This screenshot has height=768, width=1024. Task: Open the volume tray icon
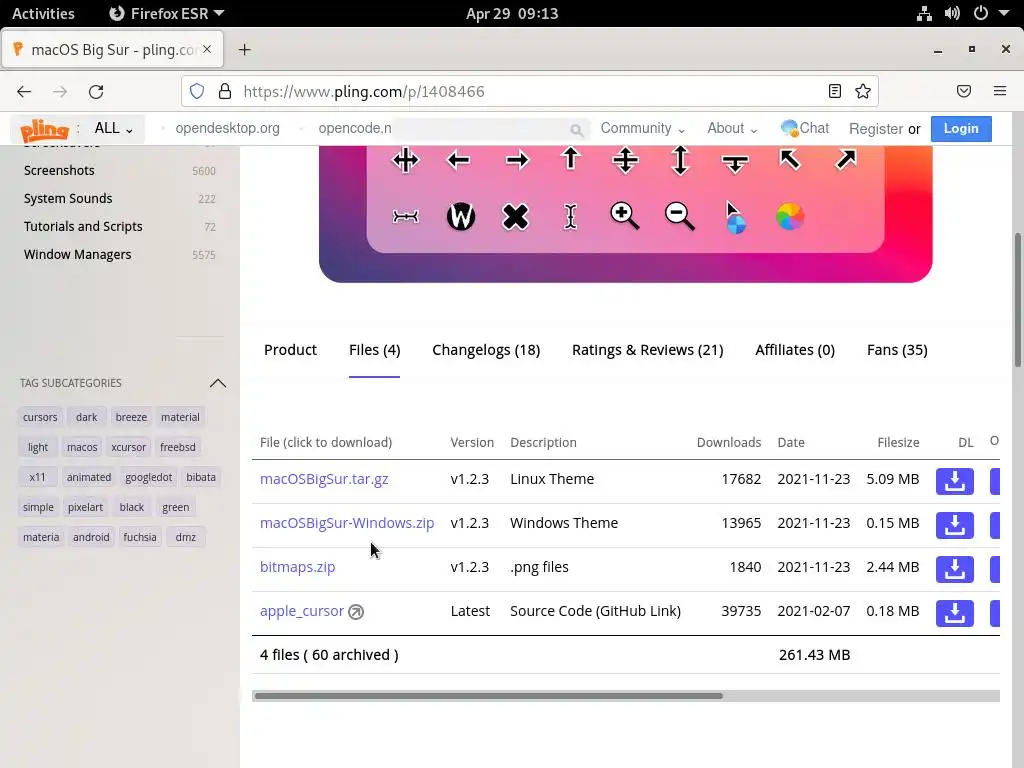[x=952, y=13]
